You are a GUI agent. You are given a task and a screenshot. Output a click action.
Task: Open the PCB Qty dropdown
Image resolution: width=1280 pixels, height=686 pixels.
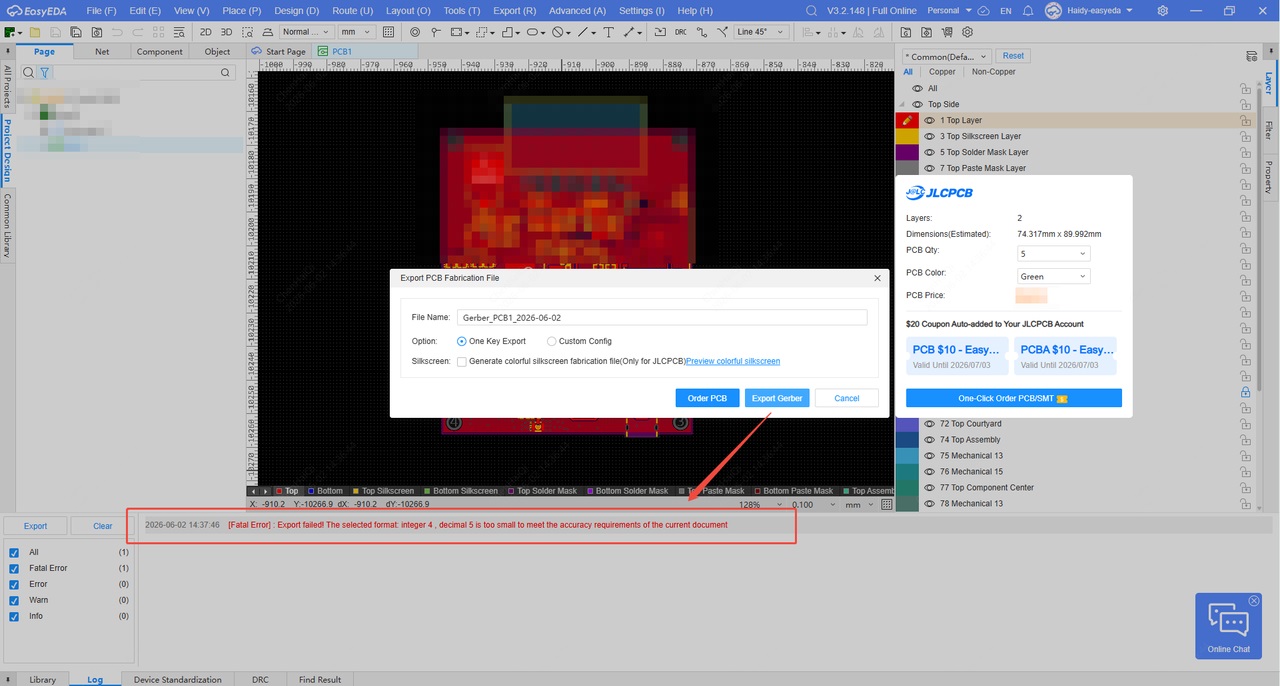click(1053, 254)
